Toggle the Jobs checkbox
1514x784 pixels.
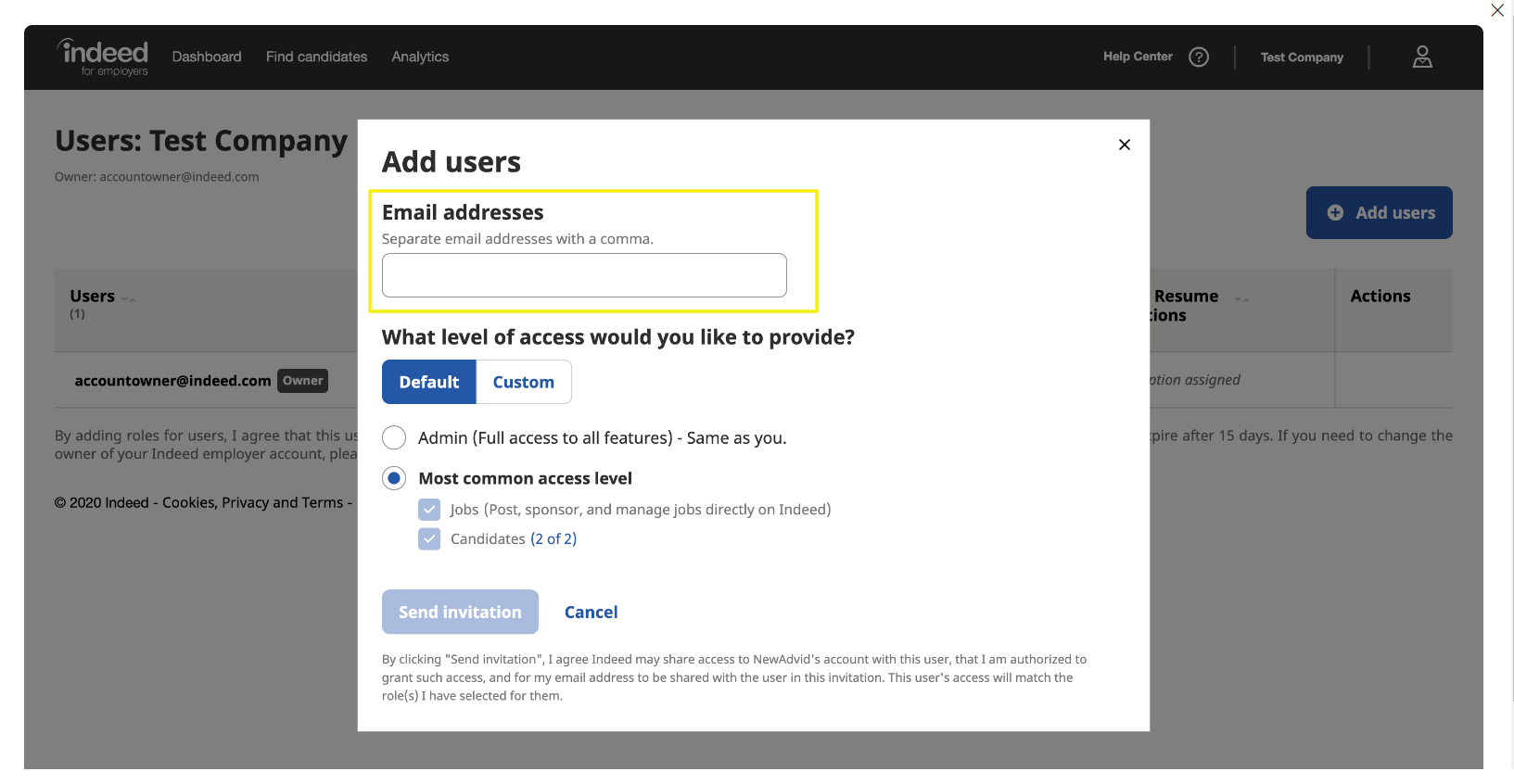point(429,510)
